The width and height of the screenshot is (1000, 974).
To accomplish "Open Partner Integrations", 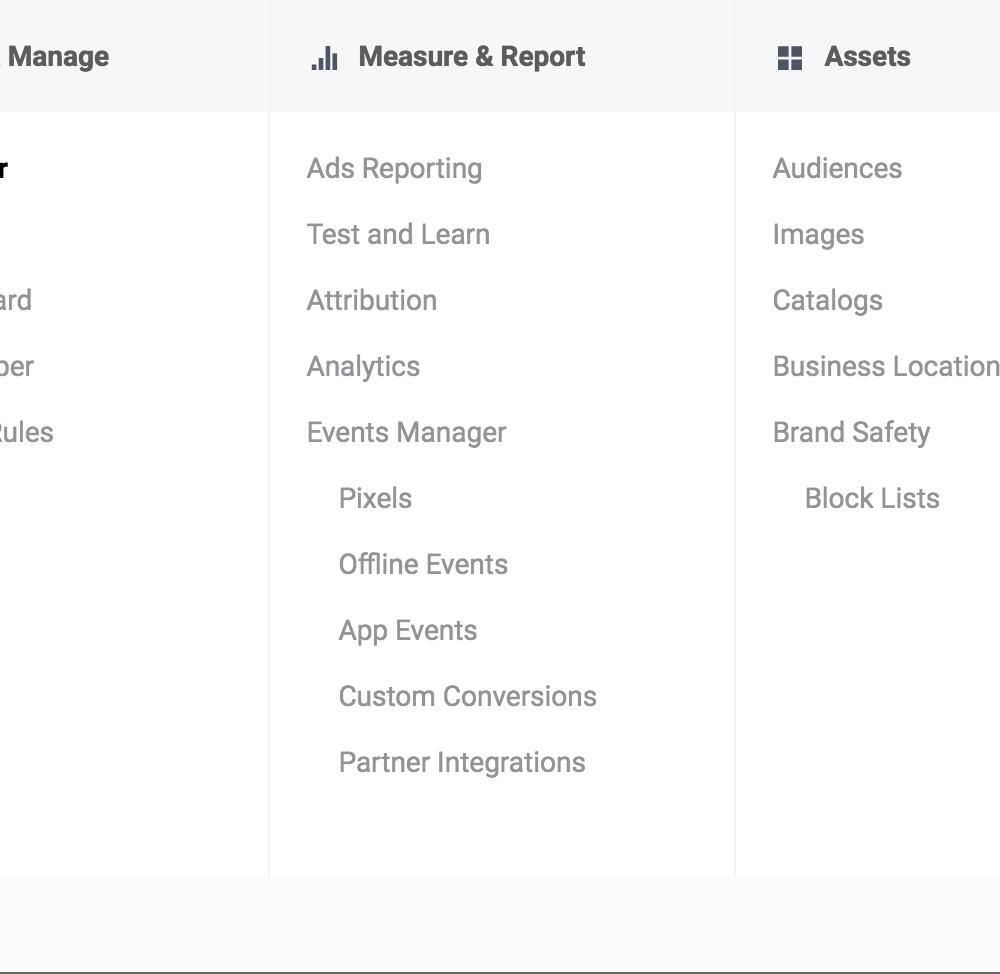I will [462, 763].
